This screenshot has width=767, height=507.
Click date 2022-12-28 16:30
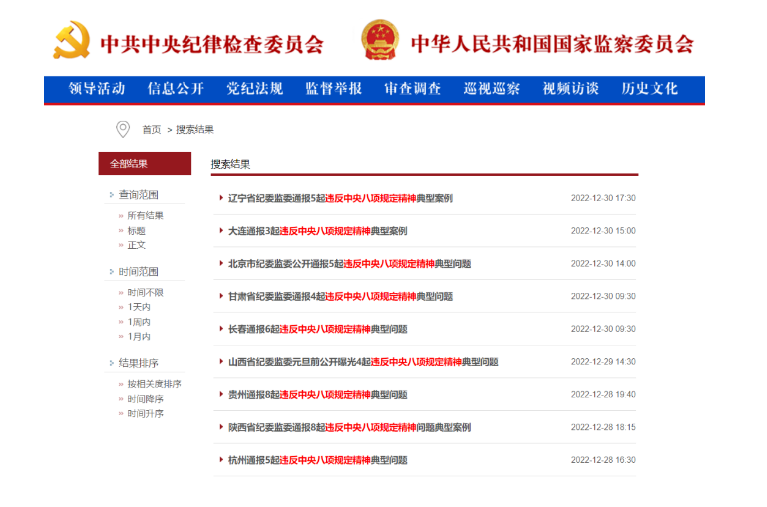tap(603, 461)
